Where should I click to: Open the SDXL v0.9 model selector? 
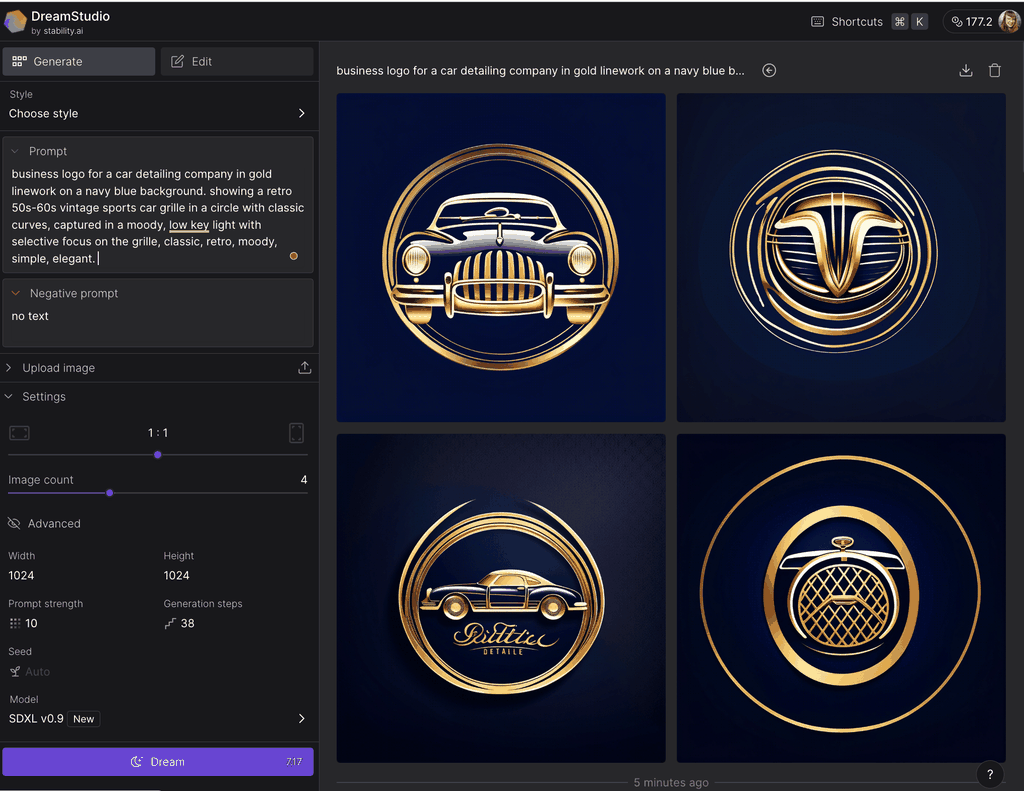[x=158, y=719]
